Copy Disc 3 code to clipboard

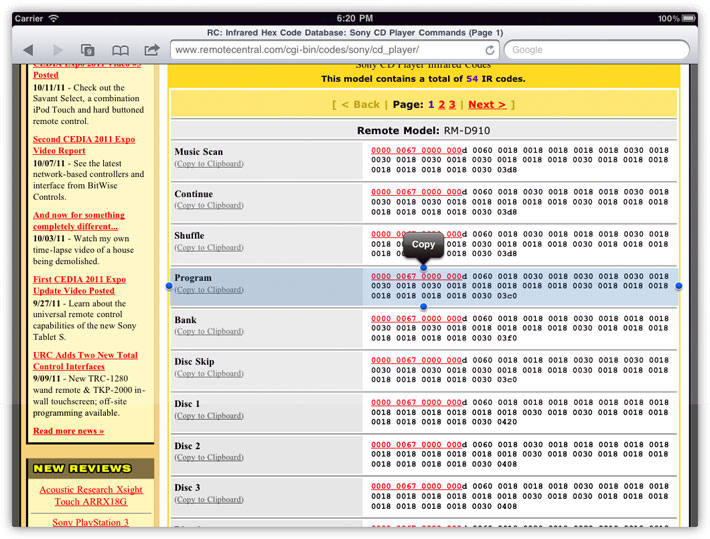coord(209,499)
